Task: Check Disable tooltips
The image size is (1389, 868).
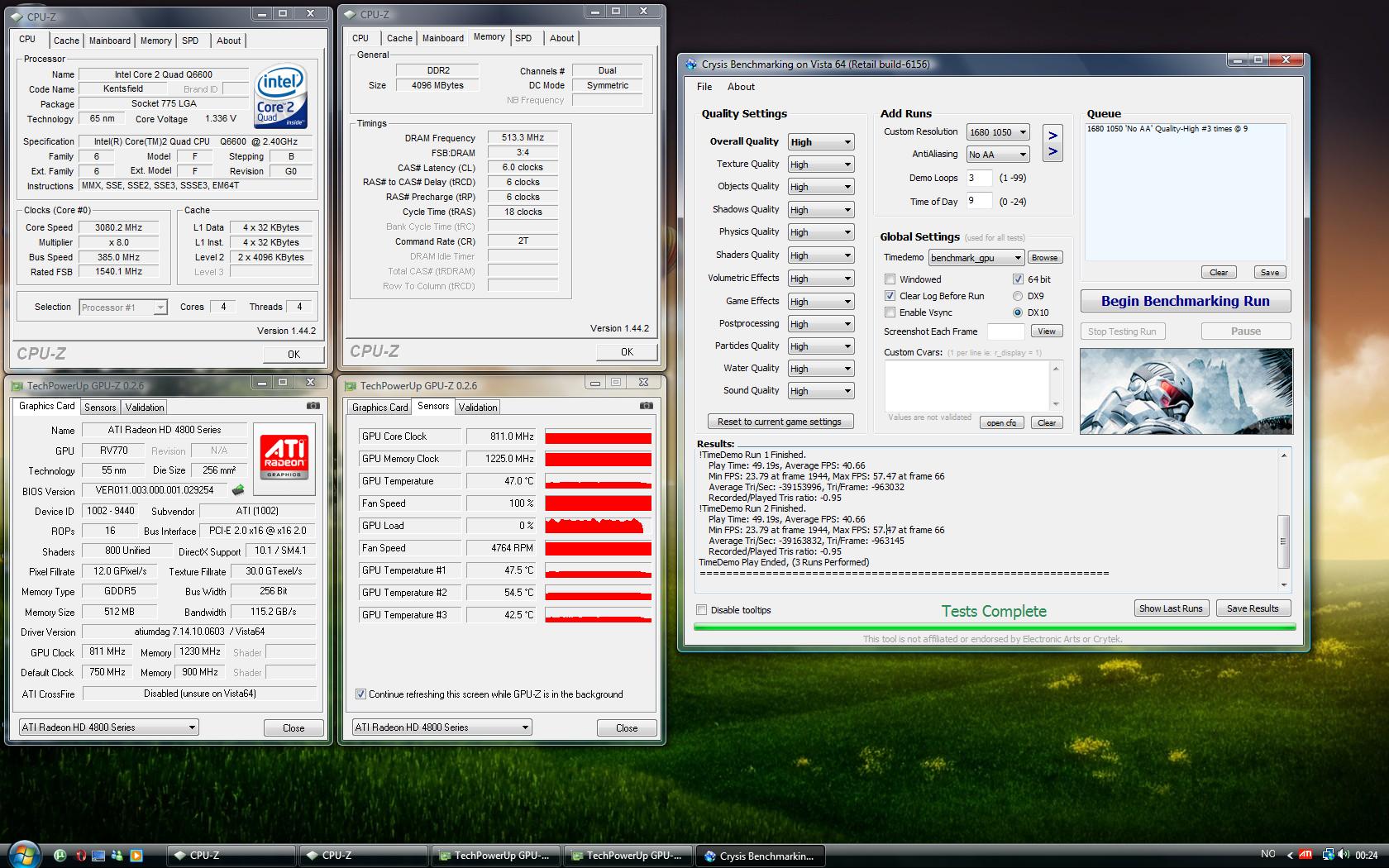Action: tap(702, 610)
